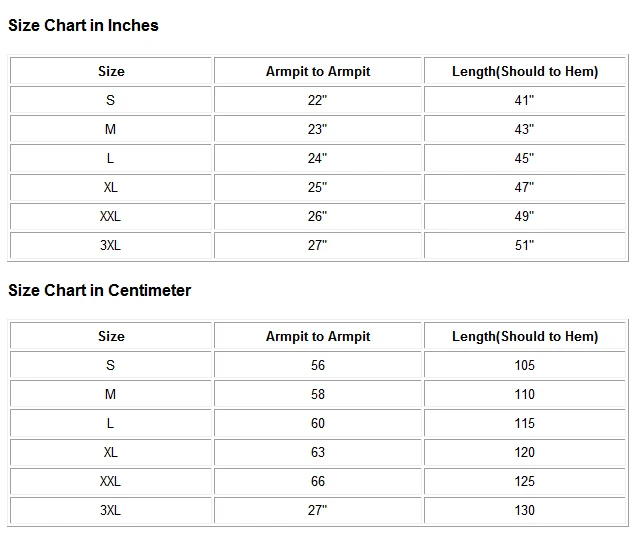The height and width of the screenshot is (543, 641).
Task: Click the 51" length cell for 3XL
Action: click(x=525, y=245)
